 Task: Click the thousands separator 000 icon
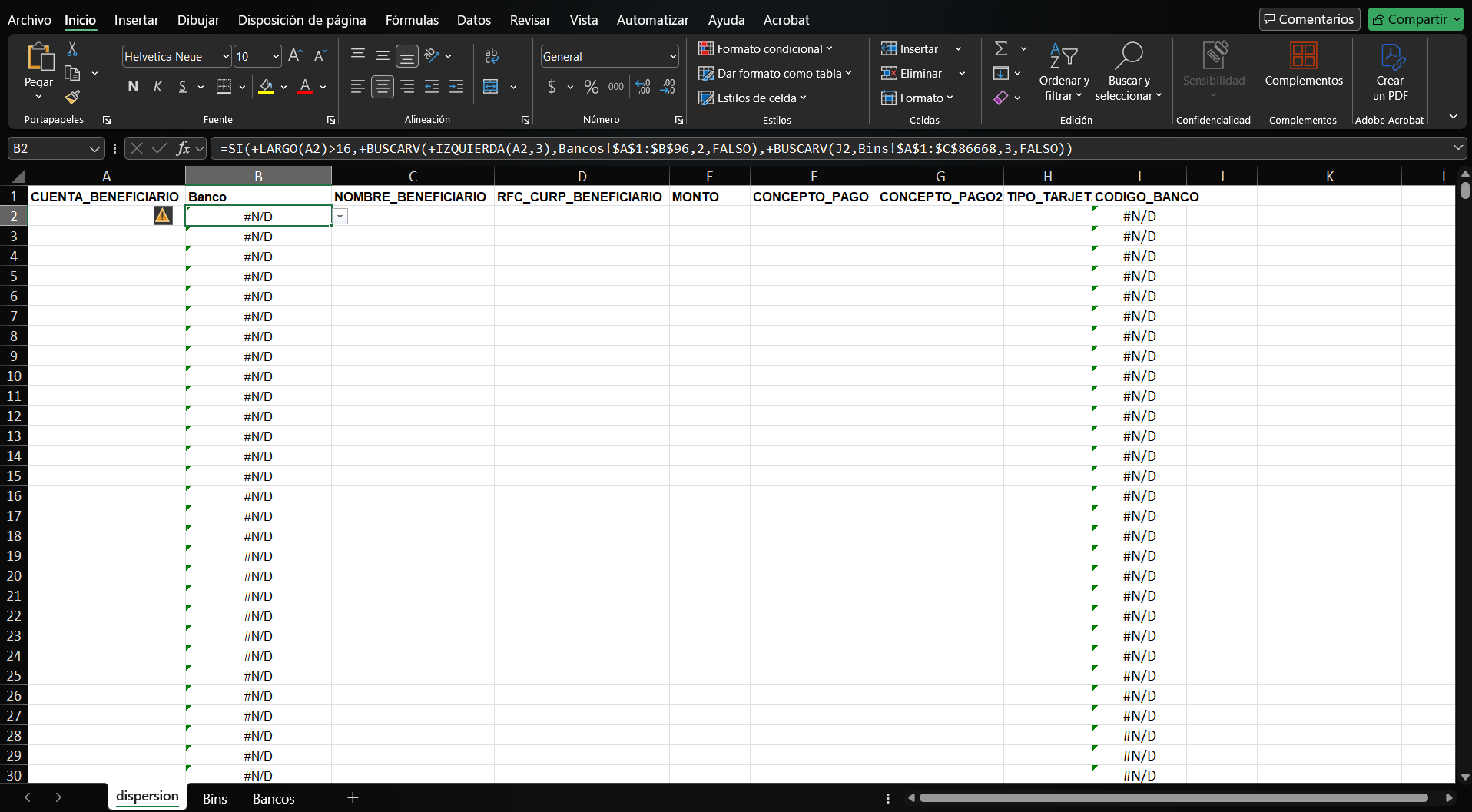click(616, 87)
